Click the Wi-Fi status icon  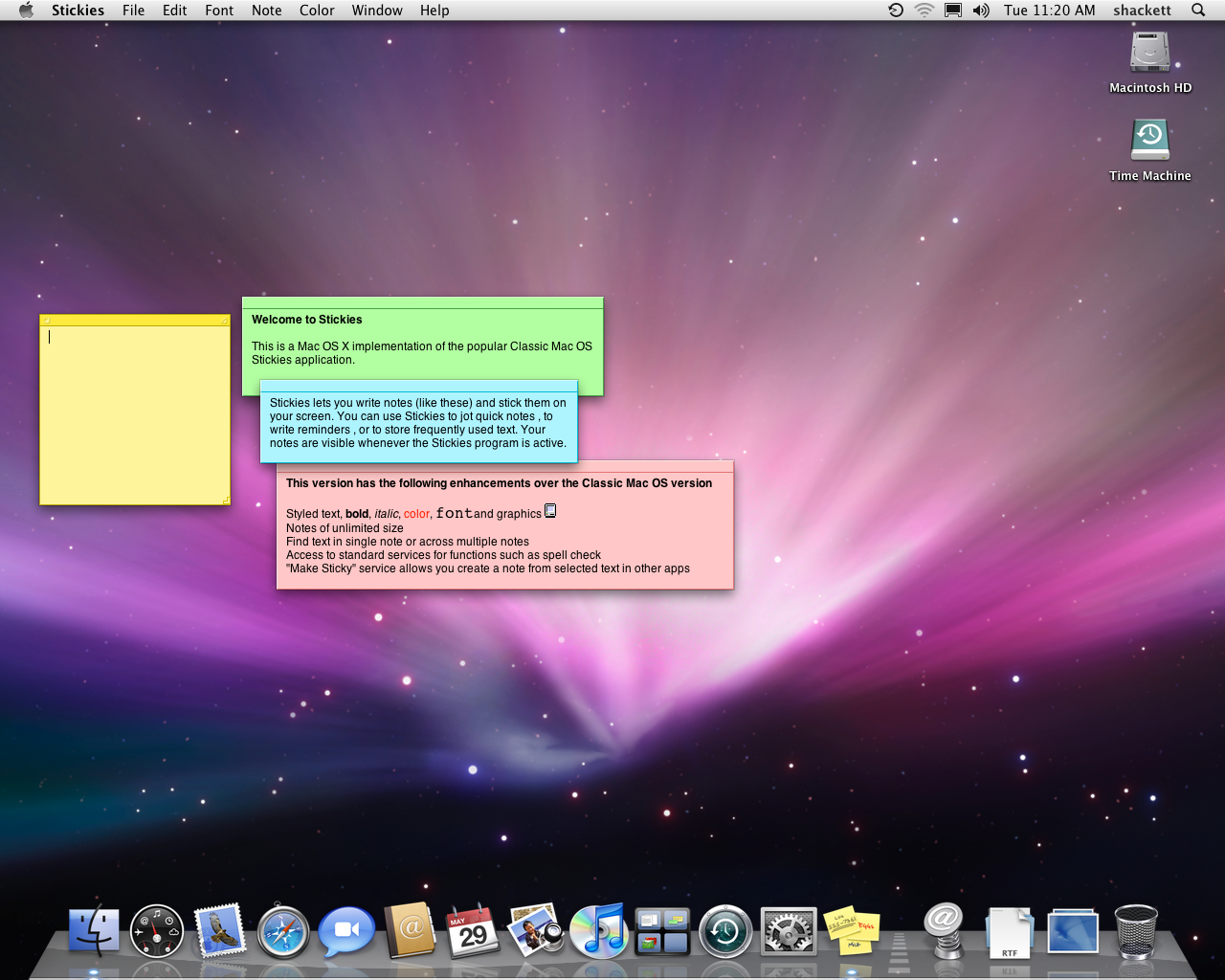click(924, 11)
